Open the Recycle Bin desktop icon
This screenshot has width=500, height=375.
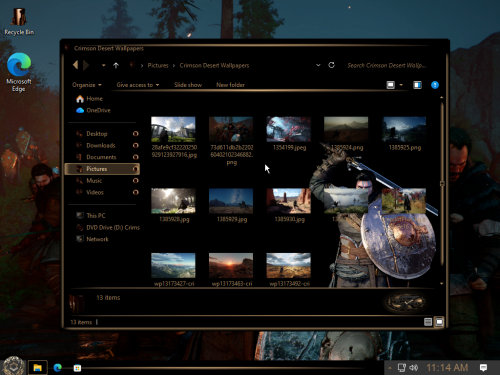coord(19,21)
